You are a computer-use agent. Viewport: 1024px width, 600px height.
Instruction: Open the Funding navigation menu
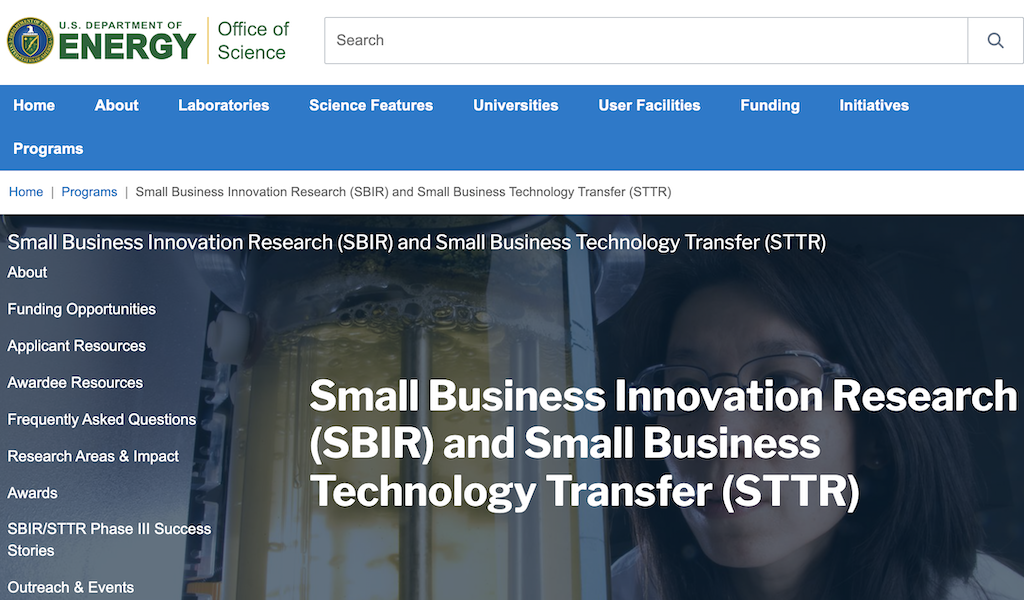(769, 105)
